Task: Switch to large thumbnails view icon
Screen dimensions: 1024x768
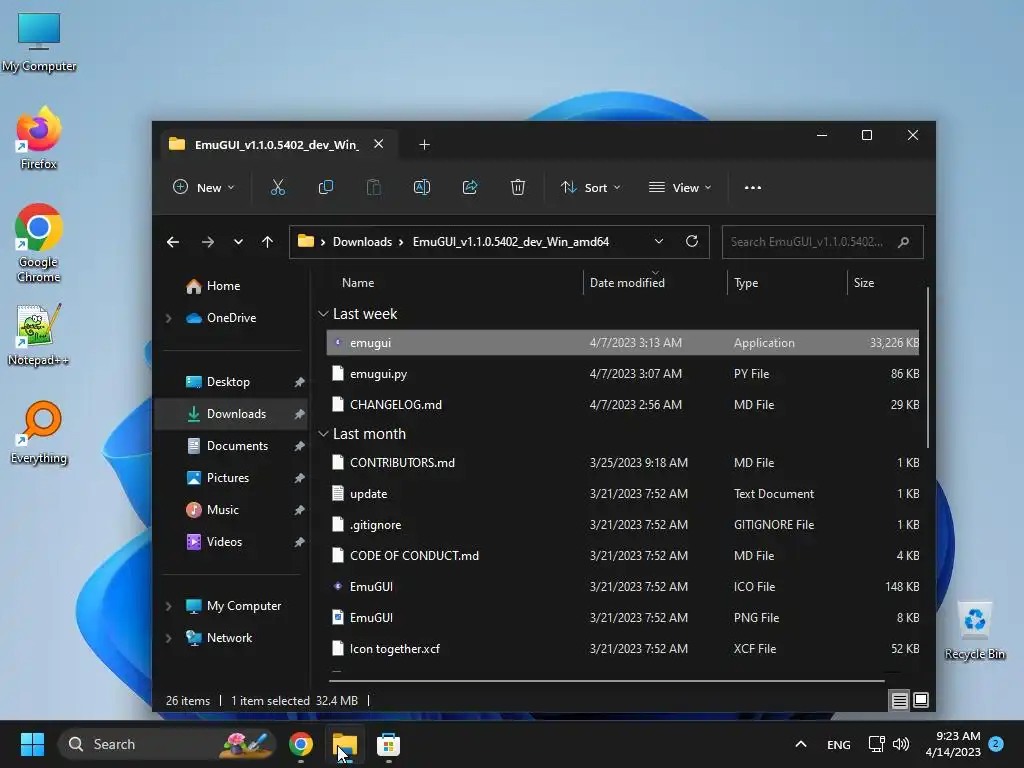Action: [x=921, y=700]
